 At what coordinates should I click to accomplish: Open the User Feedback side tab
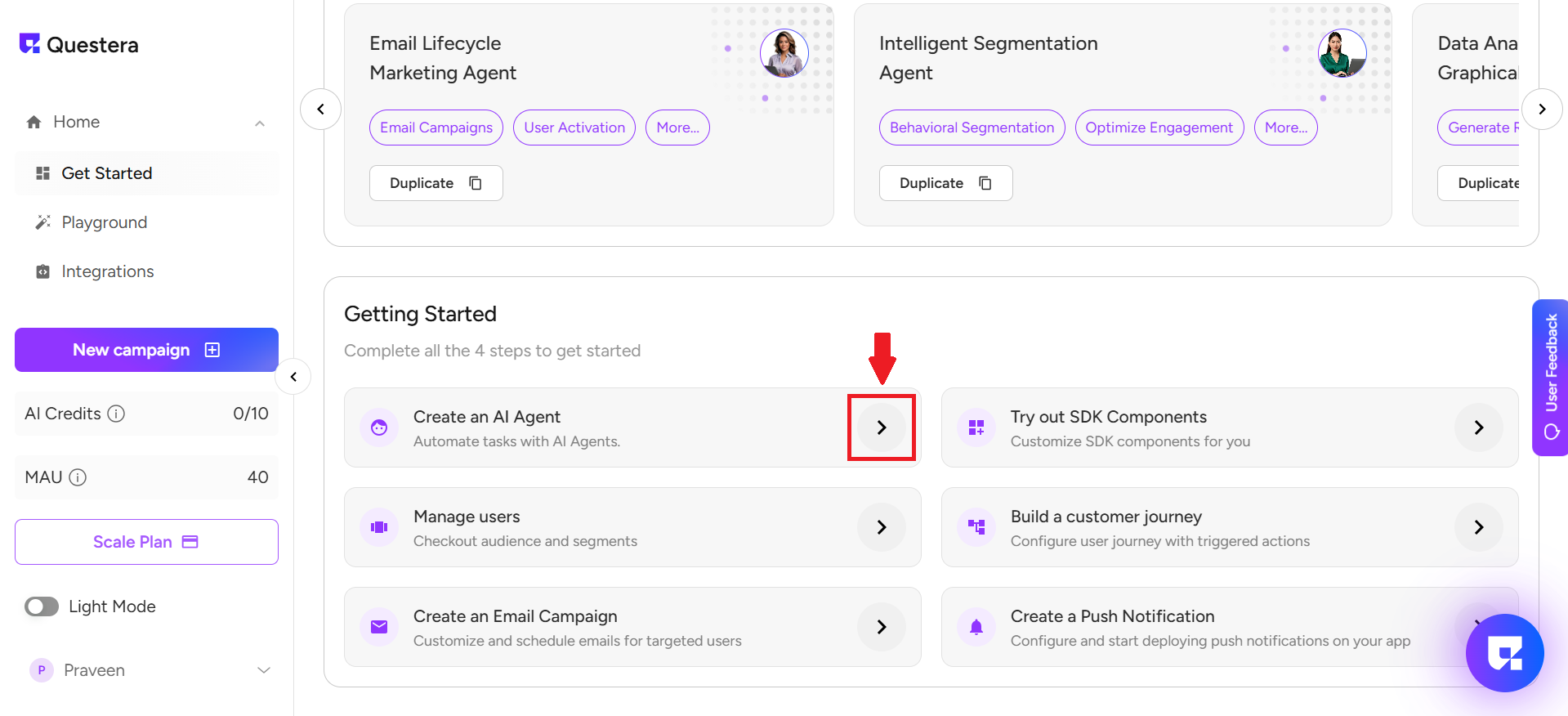pyautogui.click(x=1550, y=377)
